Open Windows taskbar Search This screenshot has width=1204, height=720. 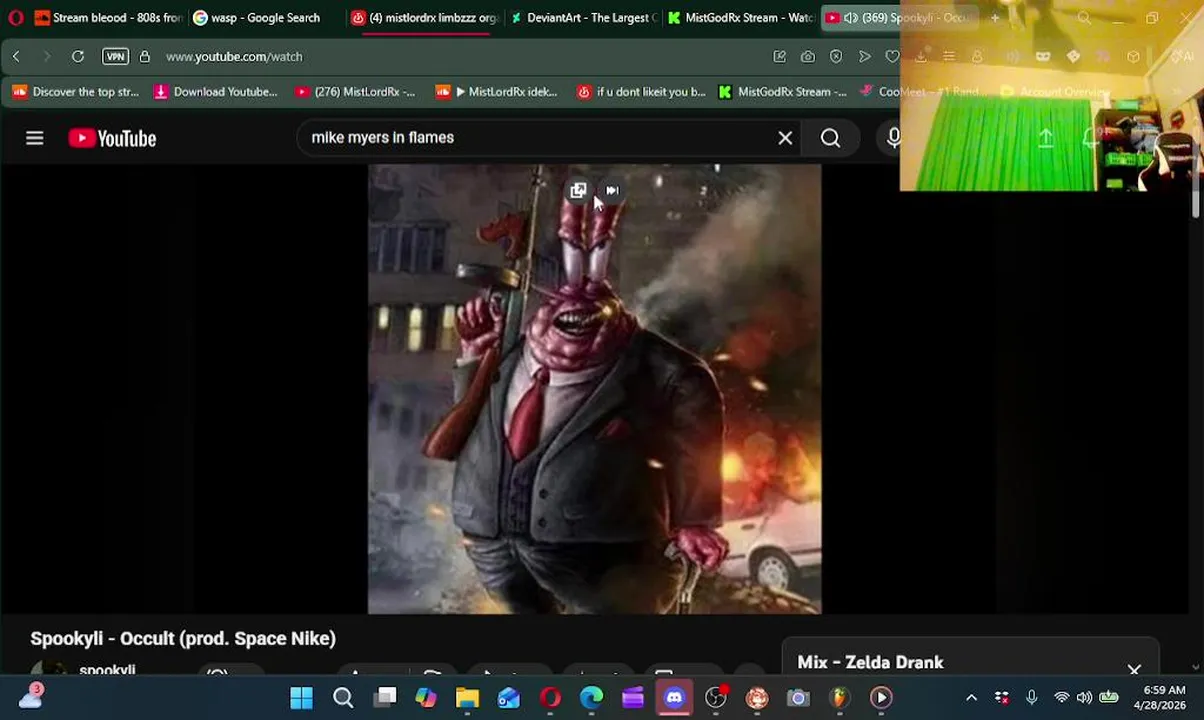click(343, 697)
